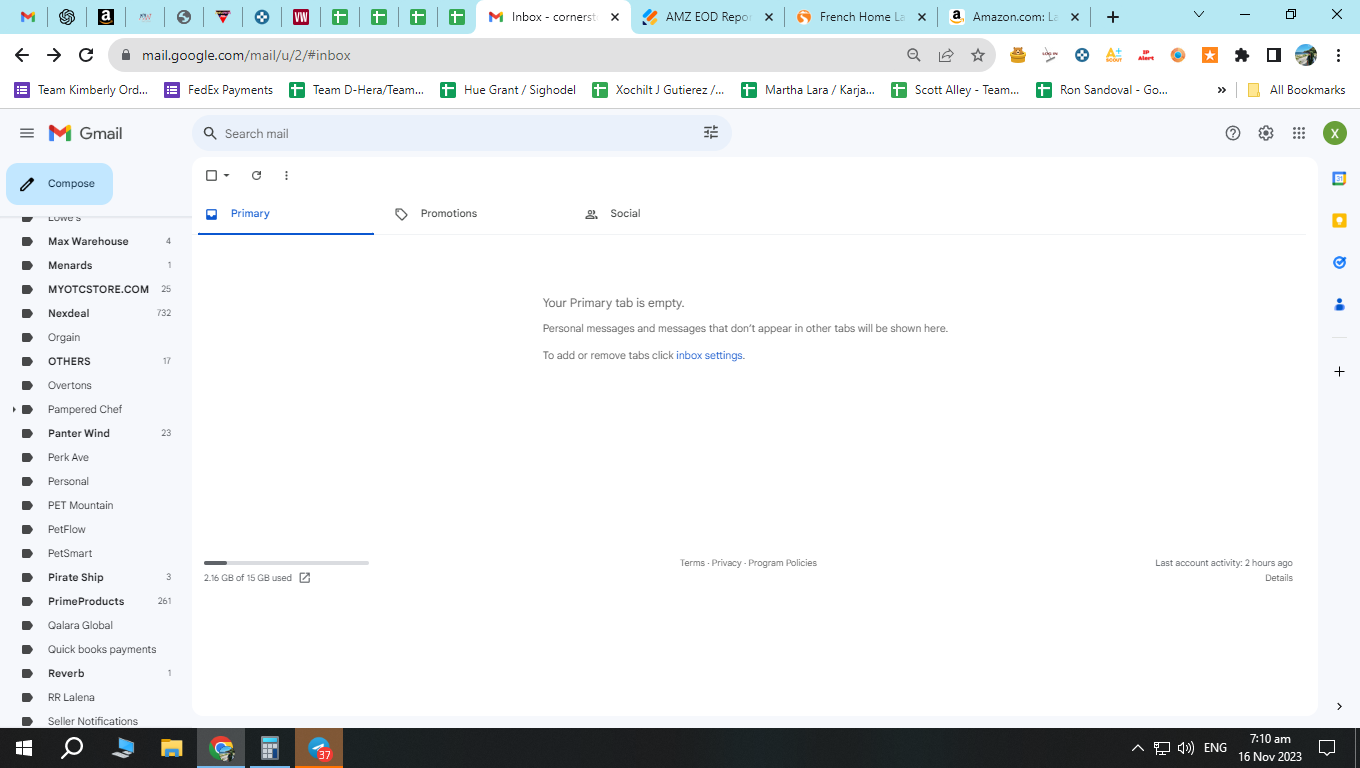Image resolution: width=1360 pixels, height=768 pixels.
Task: Open the Windows Start menu
Action: [x=23, y=747]
